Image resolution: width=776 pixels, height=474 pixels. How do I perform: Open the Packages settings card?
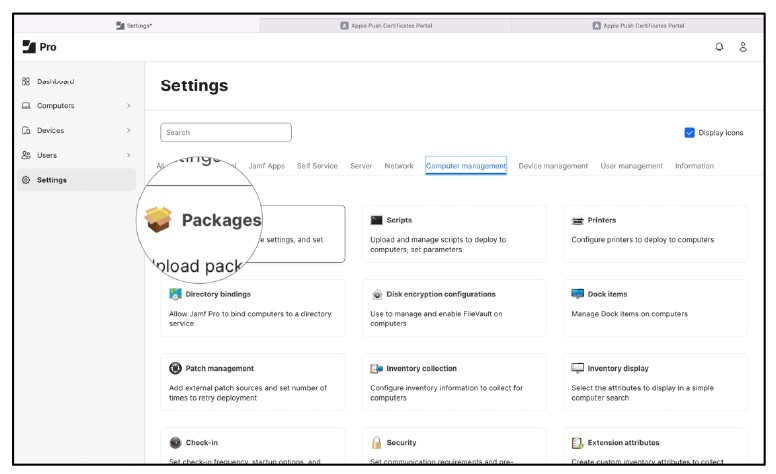coord(252,234)
